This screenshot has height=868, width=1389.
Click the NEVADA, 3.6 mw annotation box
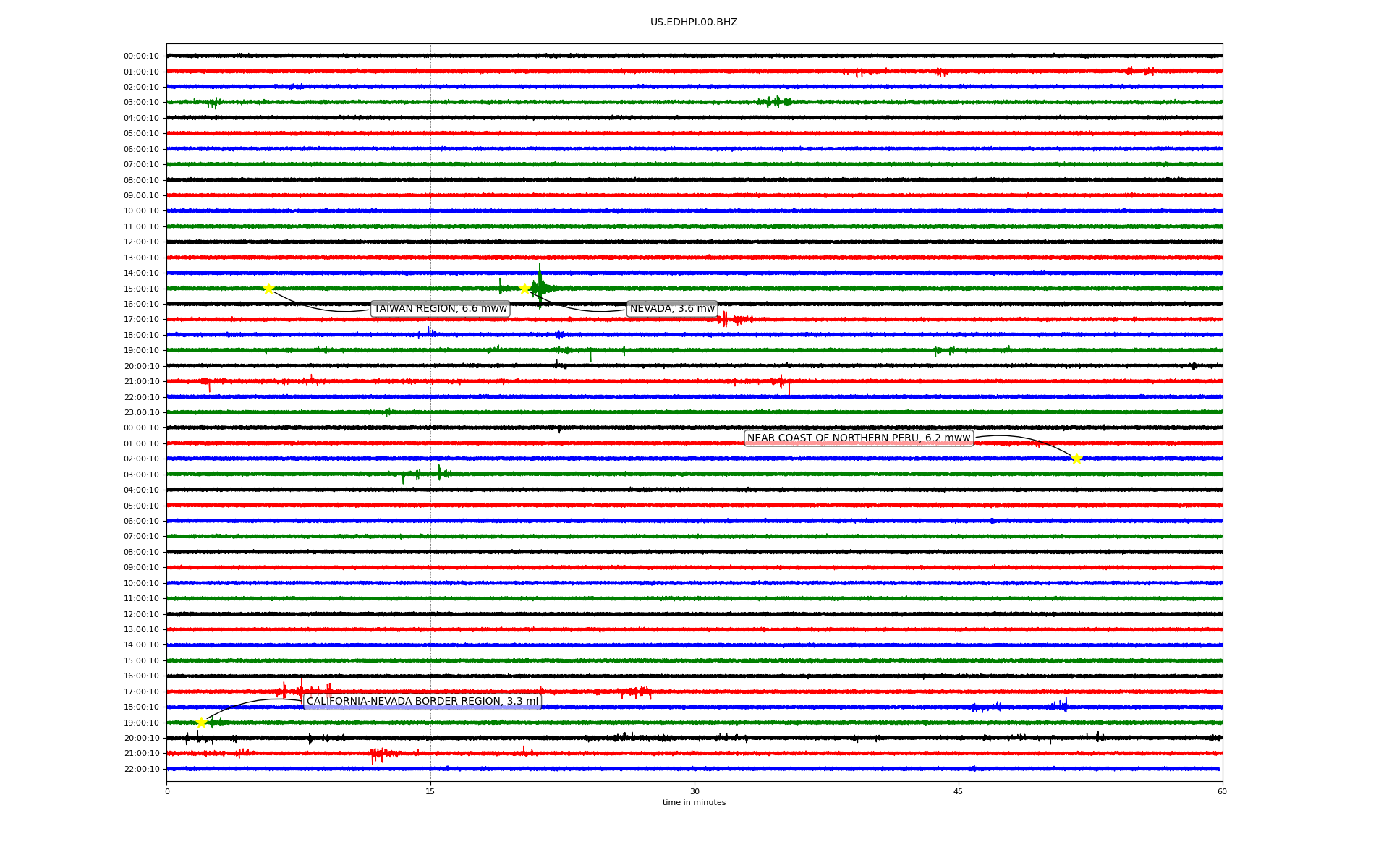coord(671,309)
